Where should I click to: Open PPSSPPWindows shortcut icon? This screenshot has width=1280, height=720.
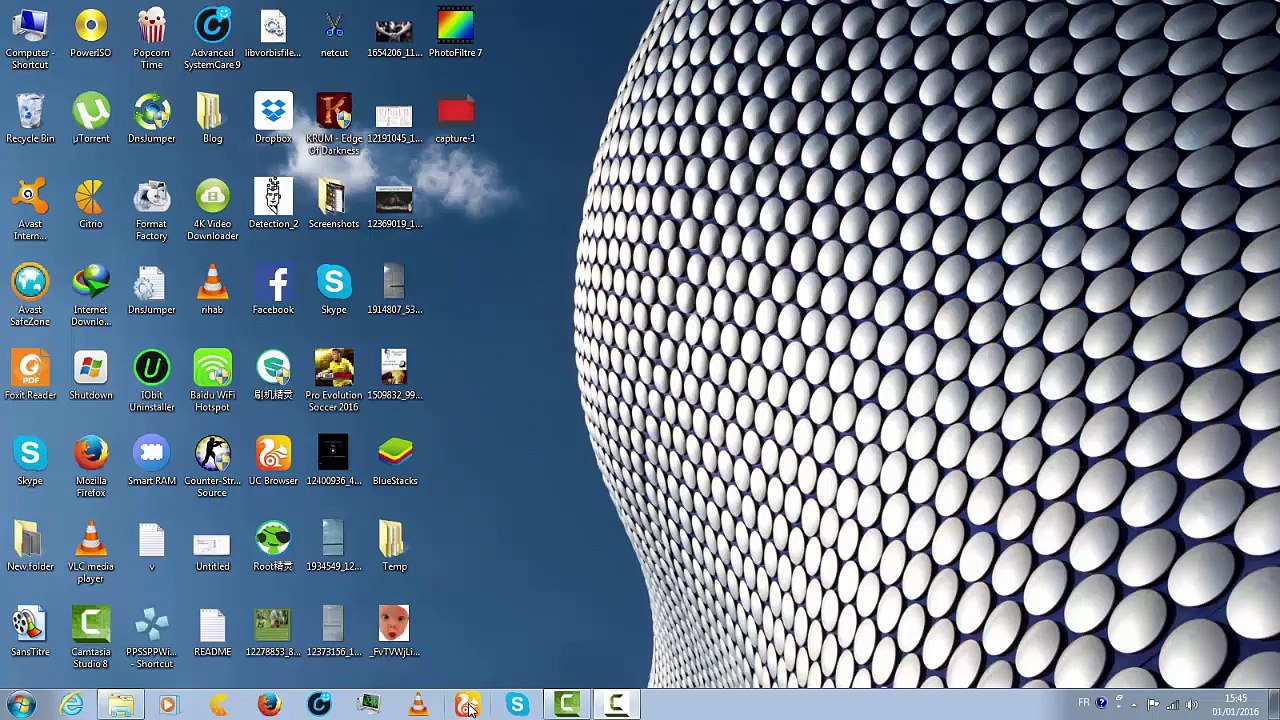[152, 638]
